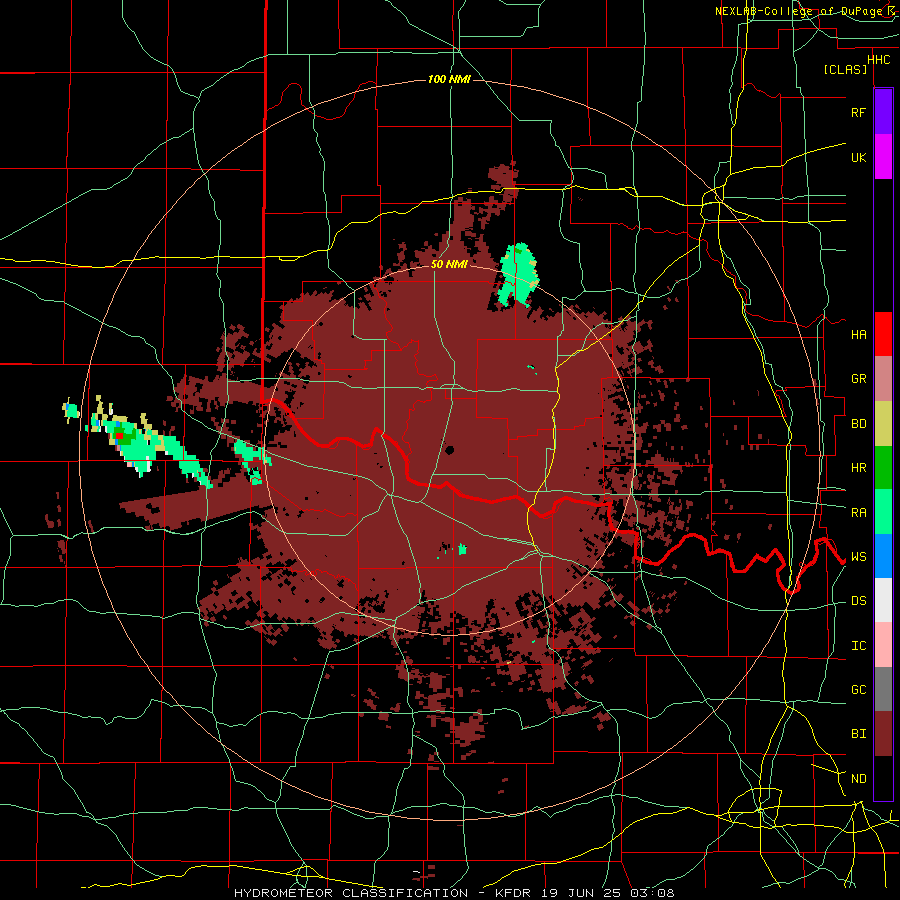Click the GR legend label
The image size is (900, 900).
858,379
